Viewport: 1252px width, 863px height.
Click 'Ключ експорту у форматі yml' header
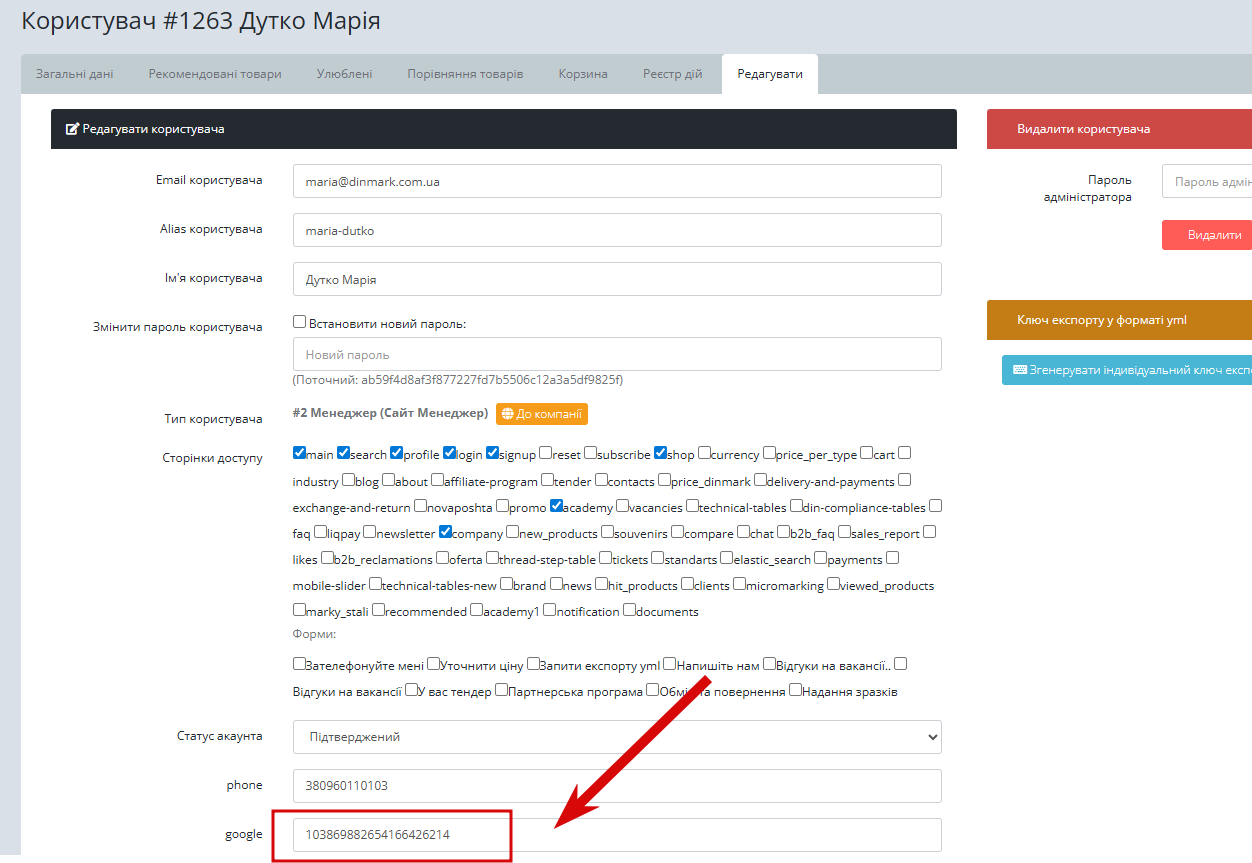pyautogui.click(x=1119, y=320)
